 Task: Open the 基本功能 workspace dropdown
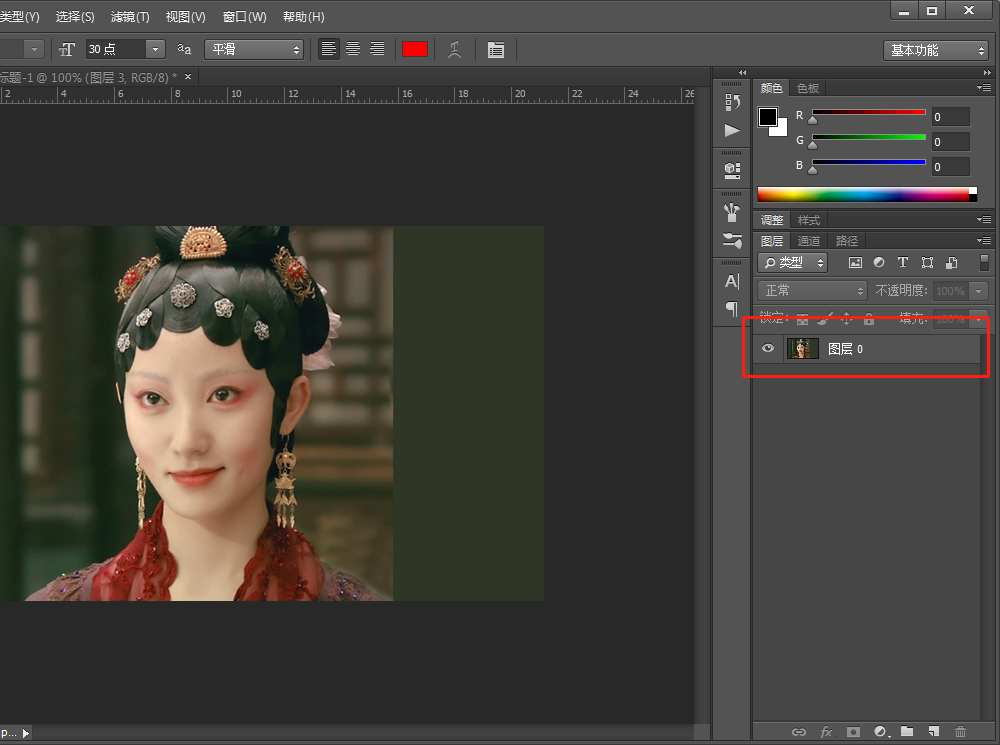[936, 50]
